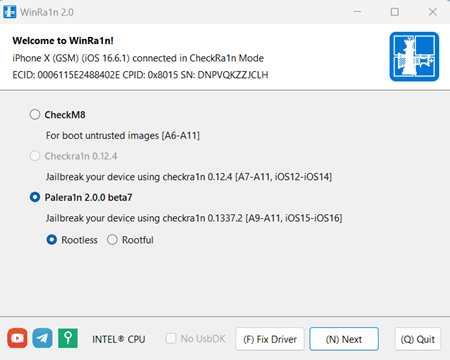Click the ECID and serial number line
Screen dimensions: 450x360
[140, 75]
